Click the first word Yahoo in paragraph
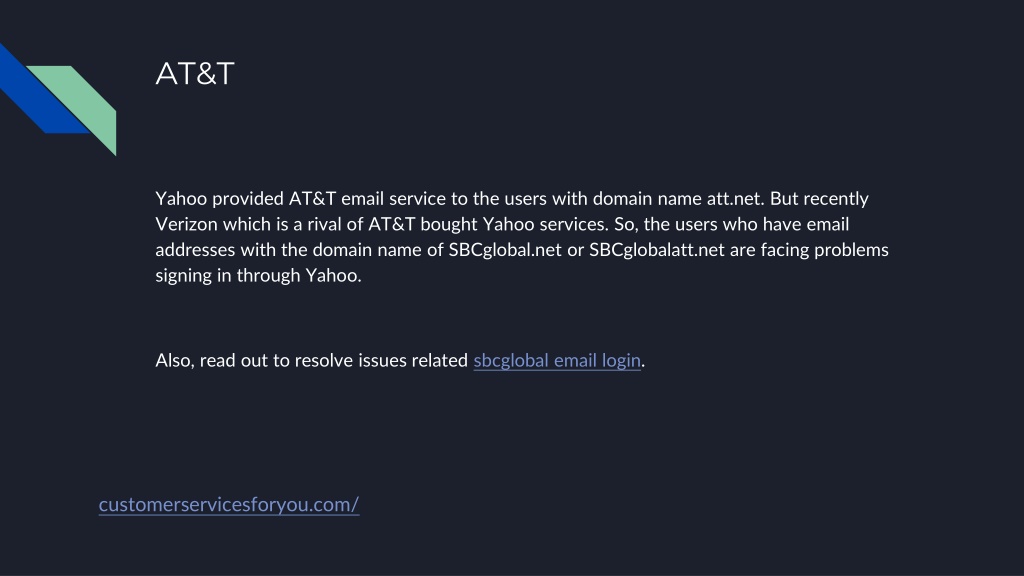1024x576 pixels. click(181, 199)
